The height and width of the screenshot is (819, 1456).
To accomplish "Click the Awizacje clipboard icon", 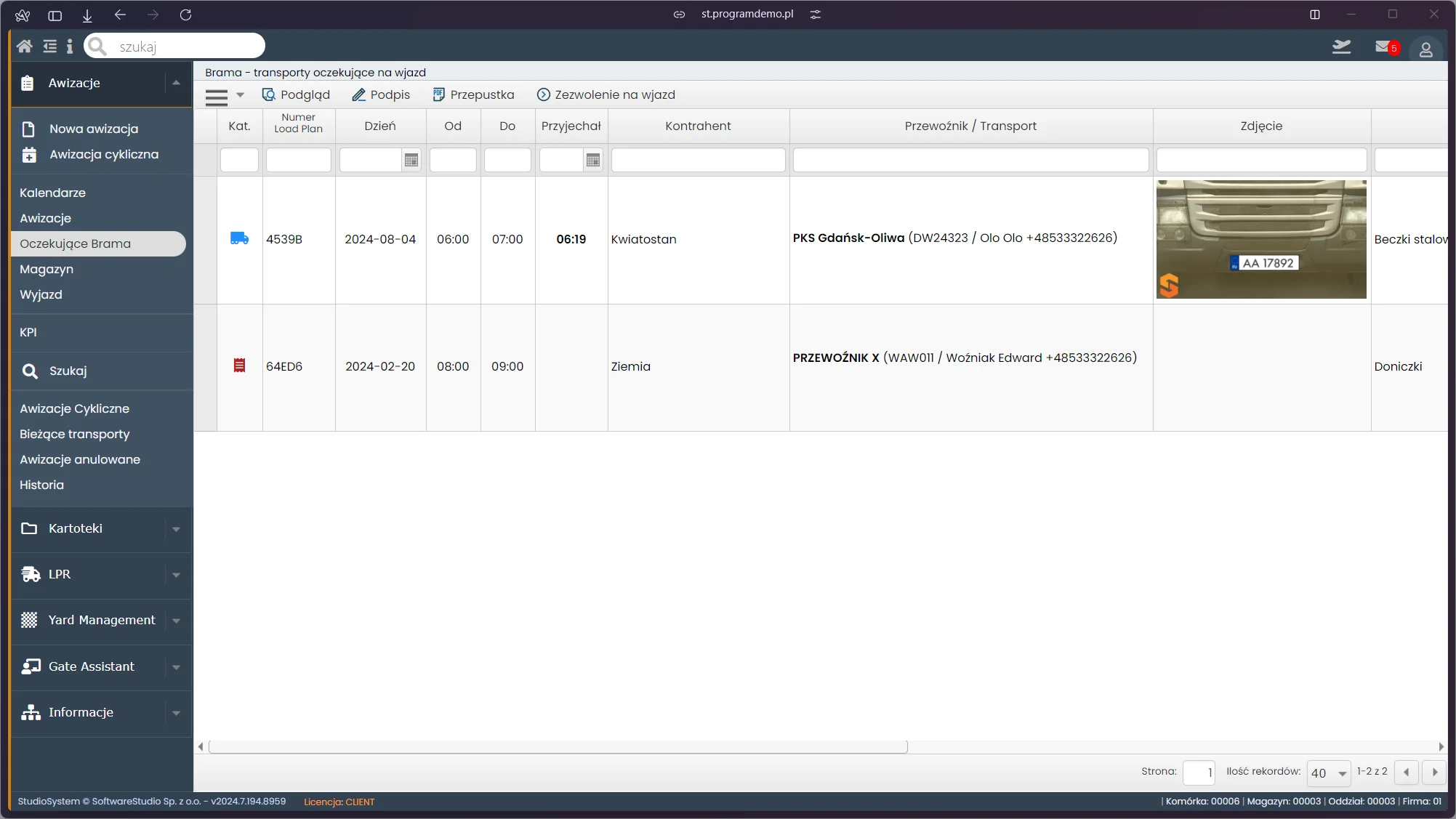I will click(x=28, y=83).
